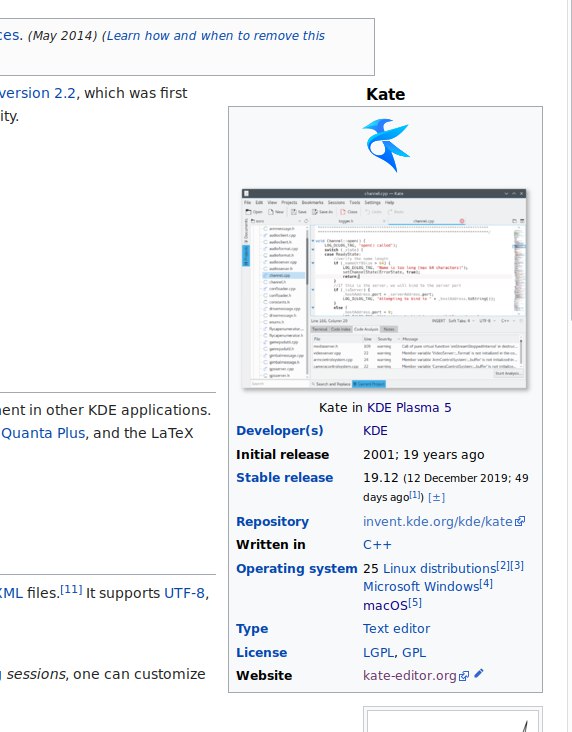Open the GPL license link
This screenshot has width=572, height=732.
point(414,653)
